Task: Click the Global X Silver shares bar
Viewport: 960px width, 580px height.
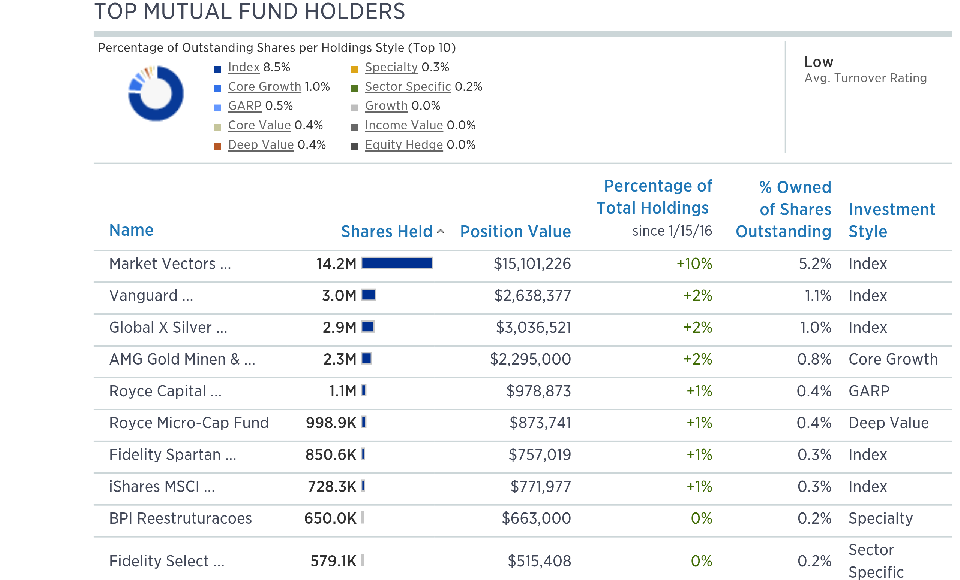Action: [x=367, y=327]
